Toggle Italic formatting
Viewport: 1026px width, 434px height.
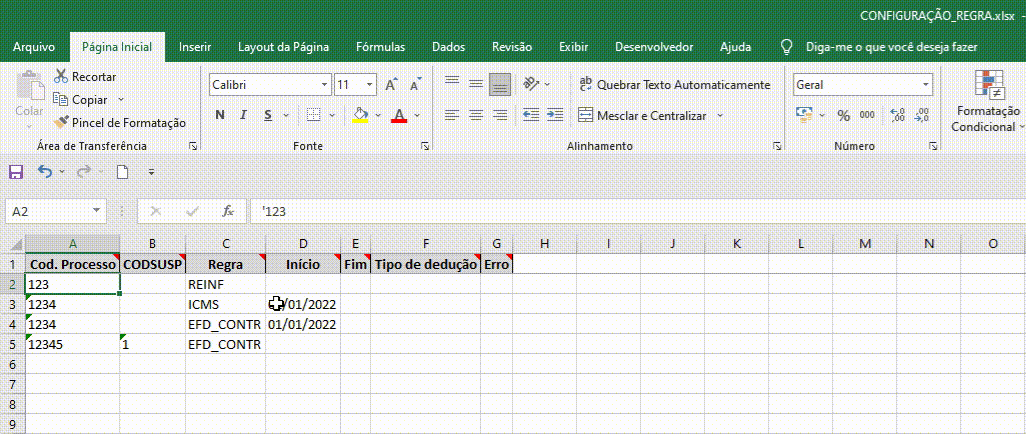(244, 115)
